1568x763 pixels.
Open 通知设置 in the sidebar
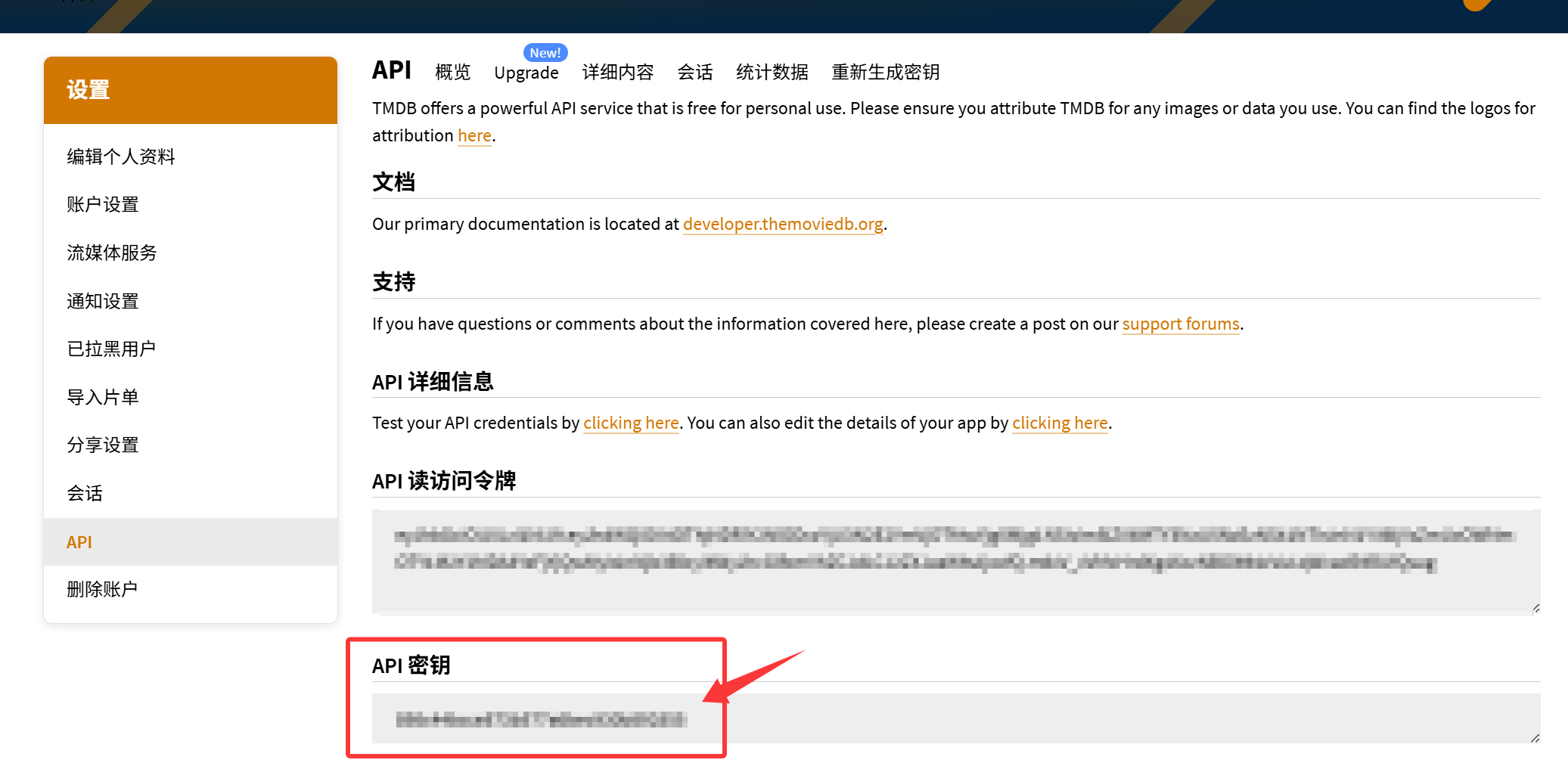103,301
